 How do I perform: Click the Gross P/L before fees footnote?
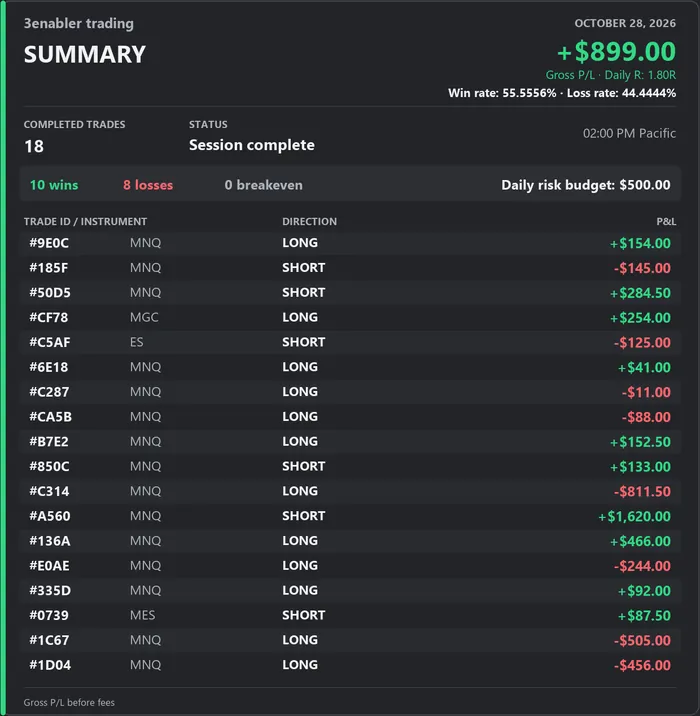tap(69, 703)
